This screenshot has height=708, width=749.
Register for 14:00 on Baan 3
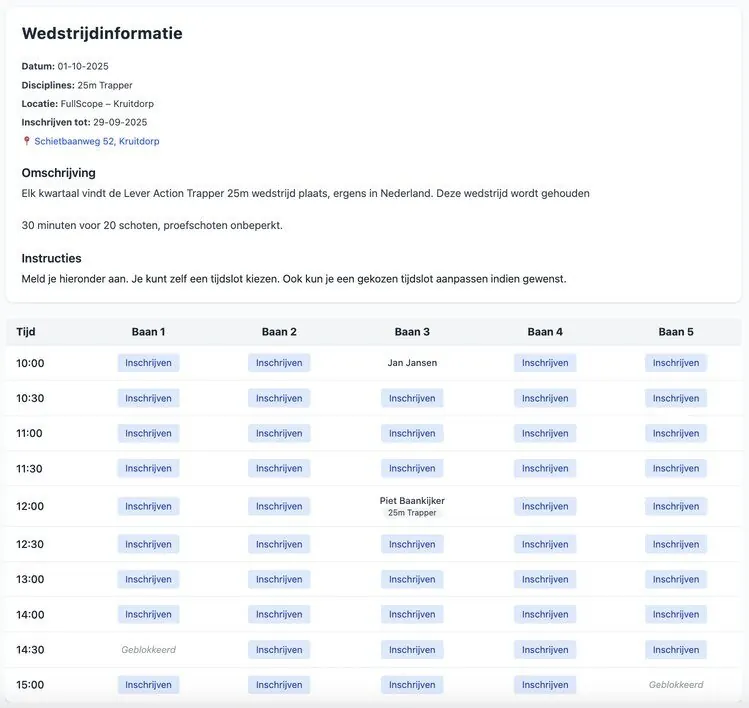[x=412, y=614]
